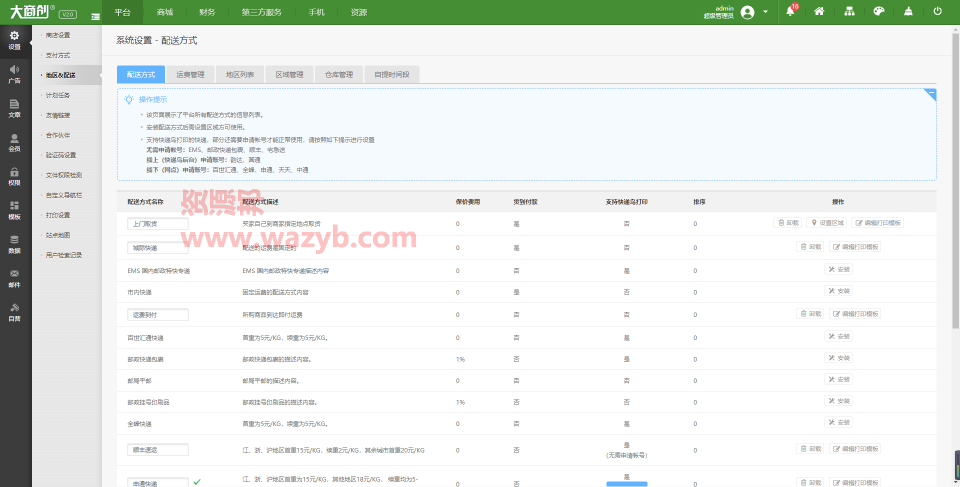960x487 pixels.
Task: Switch to the 地区列表 tab
Action: 240,74
